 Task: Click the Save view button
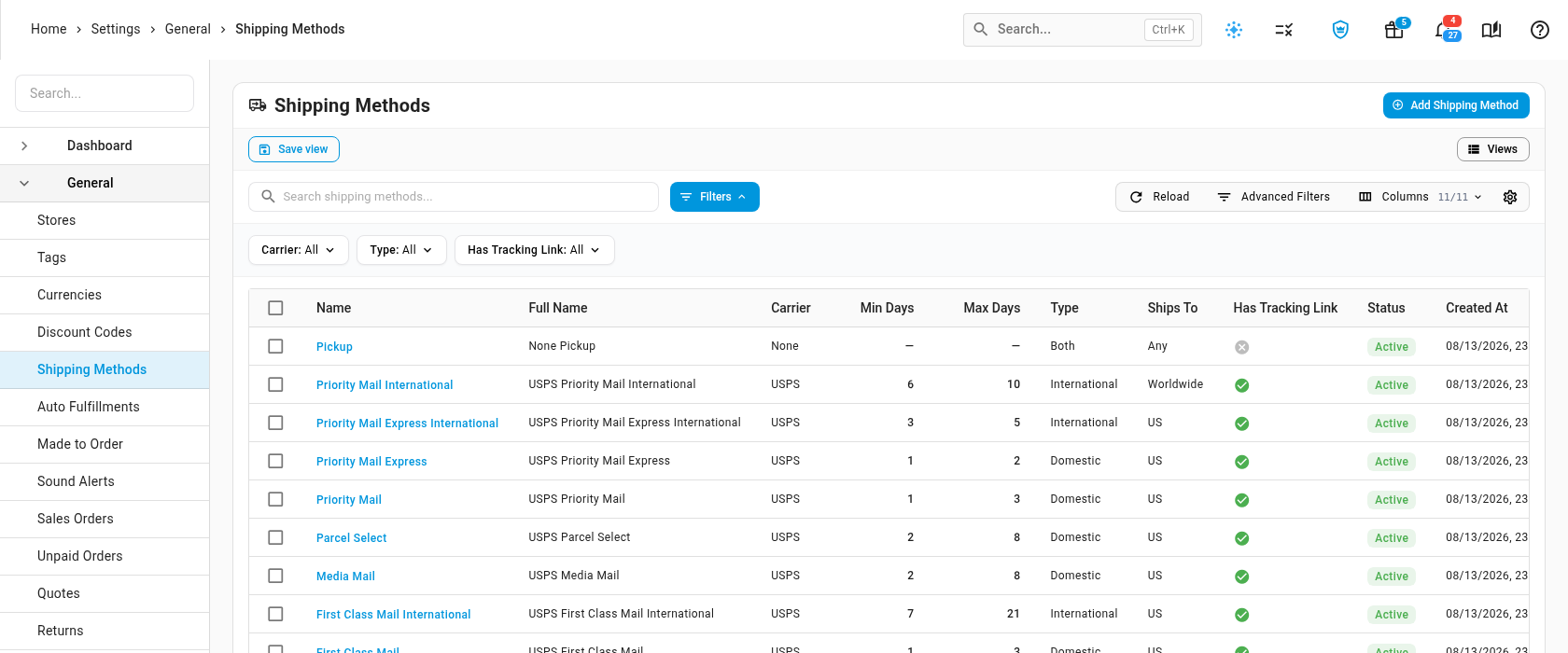(x=294, y=149)
